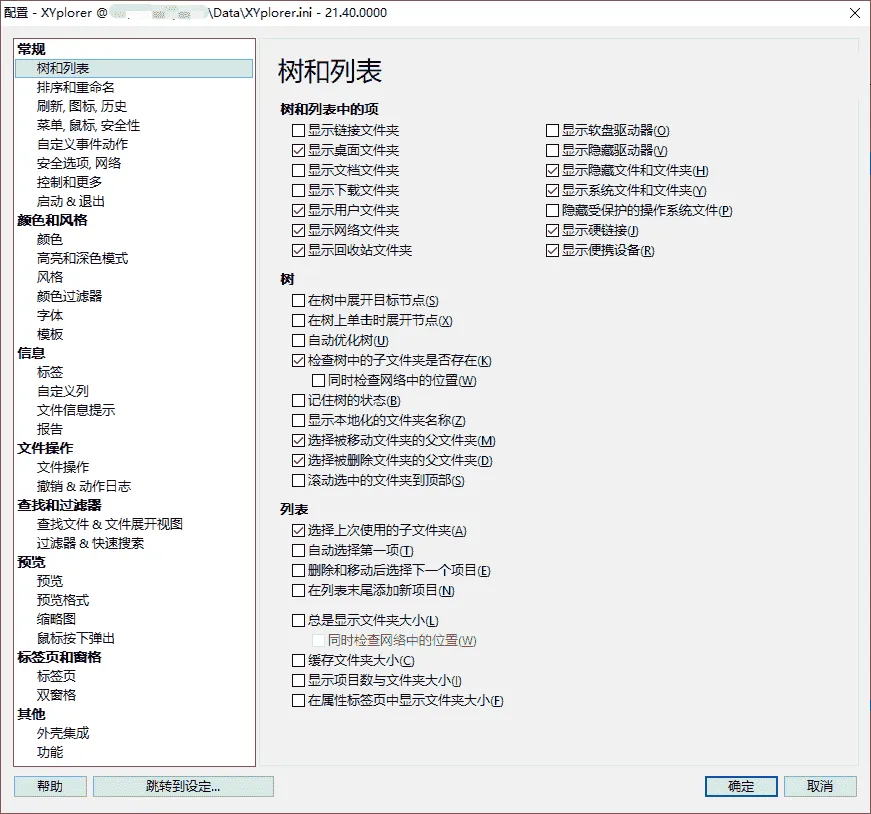Open 排序和重命名 settings page

(76, 87)
